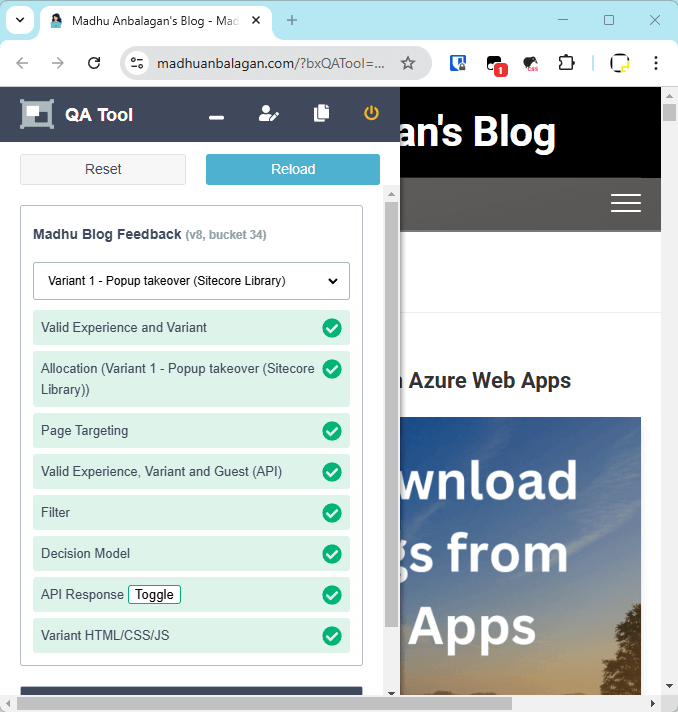Viewport: 678px width, 712px height.
Task: Open the blog post sunset thumbnail image
Action: point(520,556)
